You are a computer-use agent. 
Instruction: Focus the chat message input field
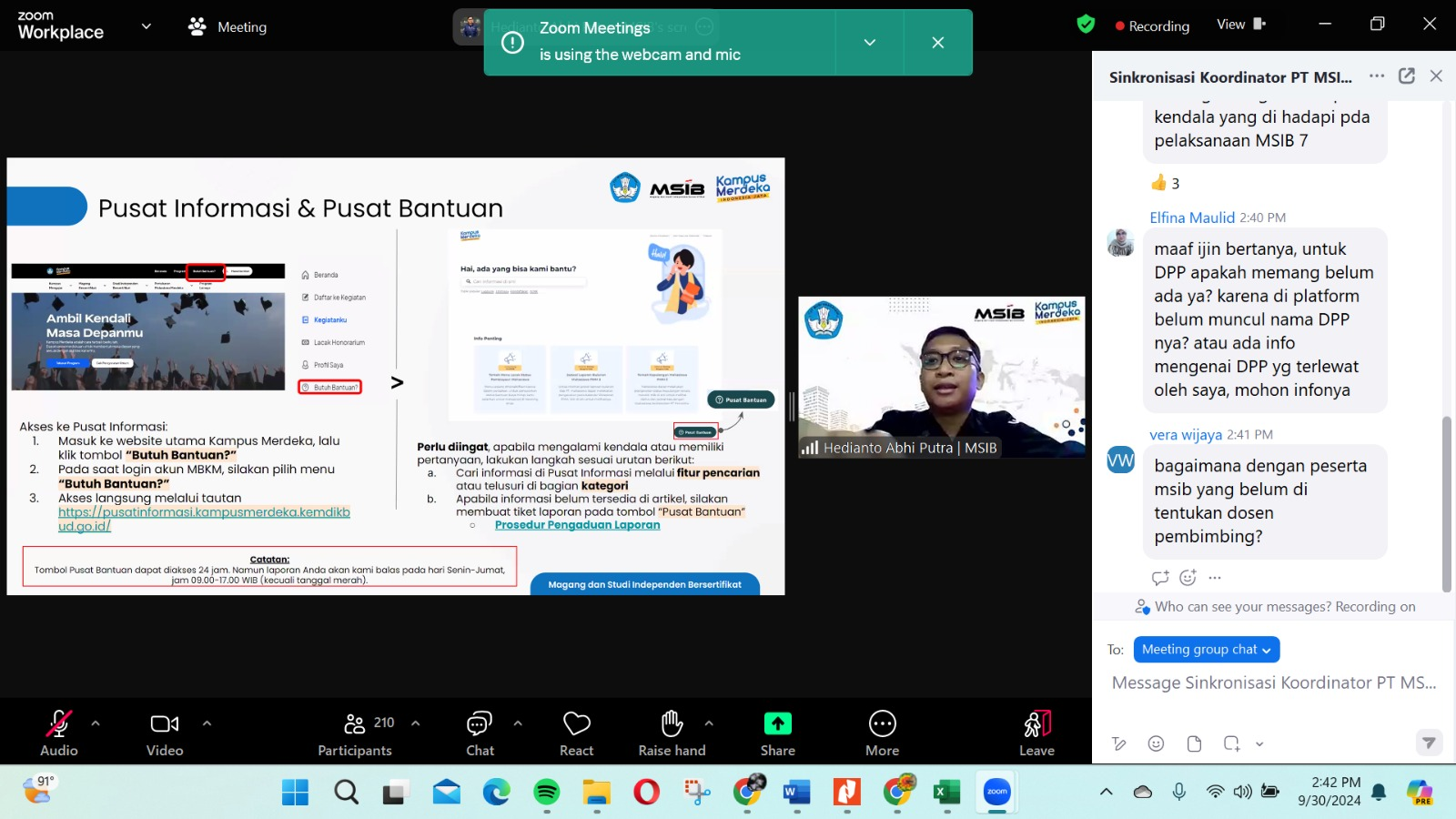click(x=1274, y=683)
